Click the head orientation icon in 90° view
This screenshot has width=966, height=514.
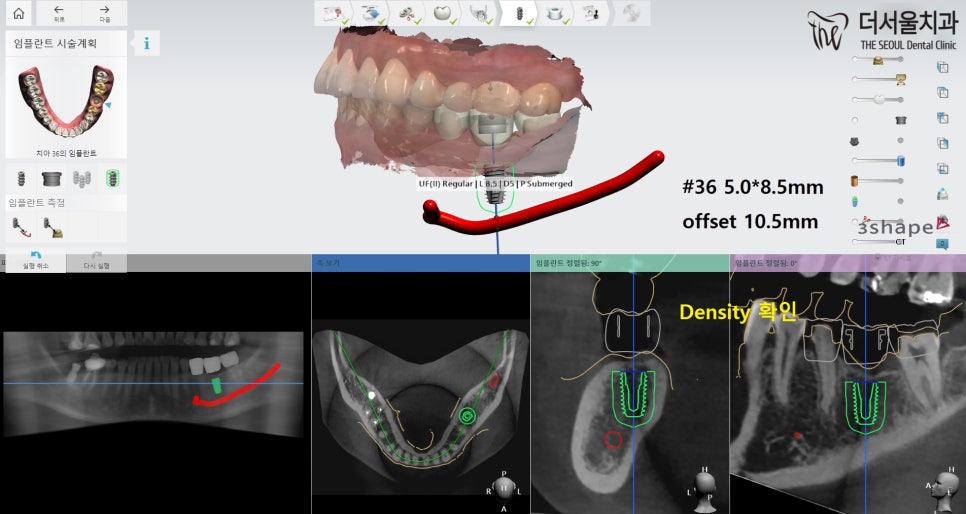pos(703,487)
